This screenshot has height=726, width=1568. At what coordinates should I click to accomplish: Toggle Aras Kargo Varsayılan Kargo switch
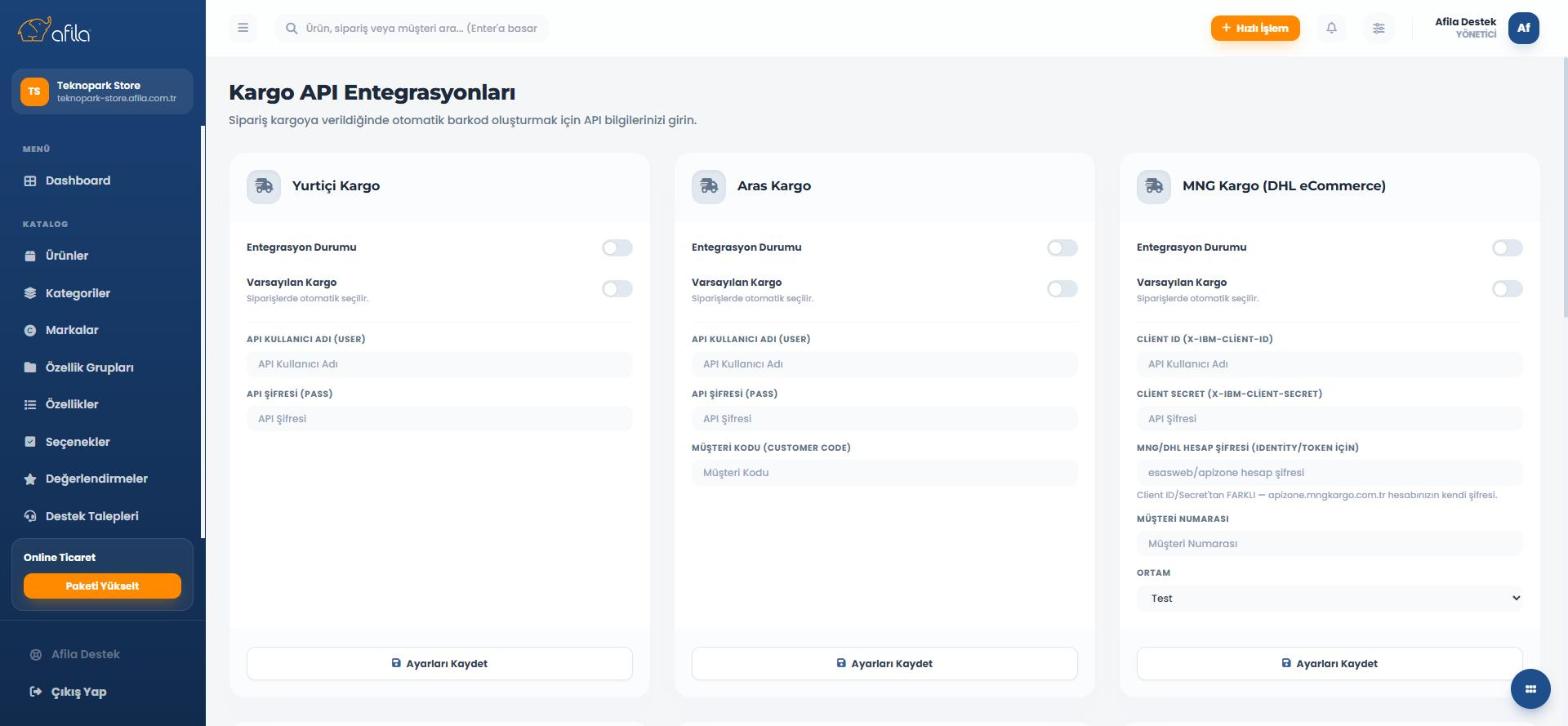tap(1062, 289)
